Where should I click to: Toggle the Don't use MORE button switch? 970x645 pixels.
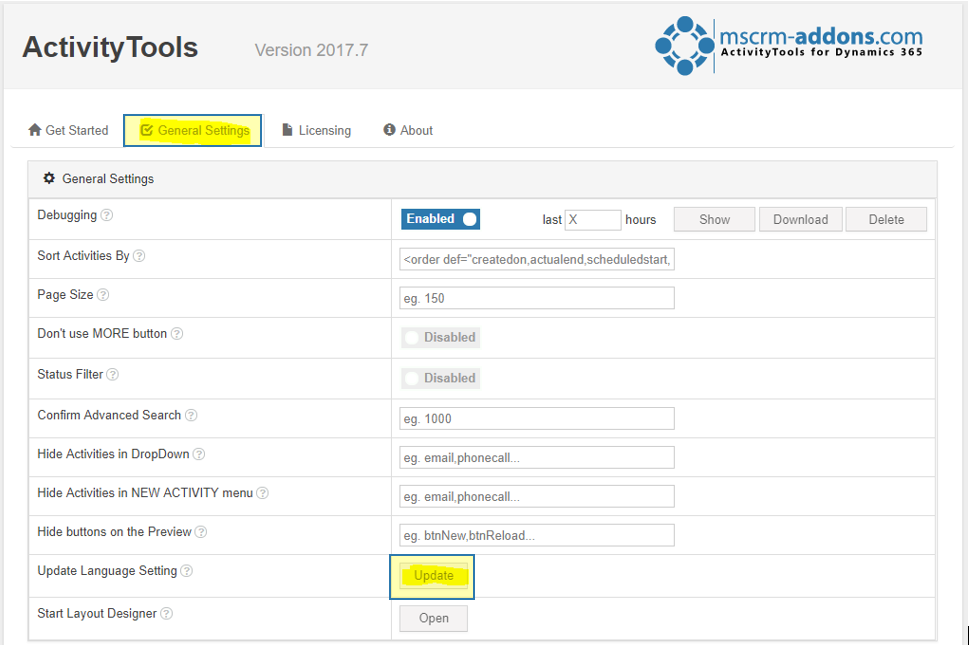tap(440, 338)
